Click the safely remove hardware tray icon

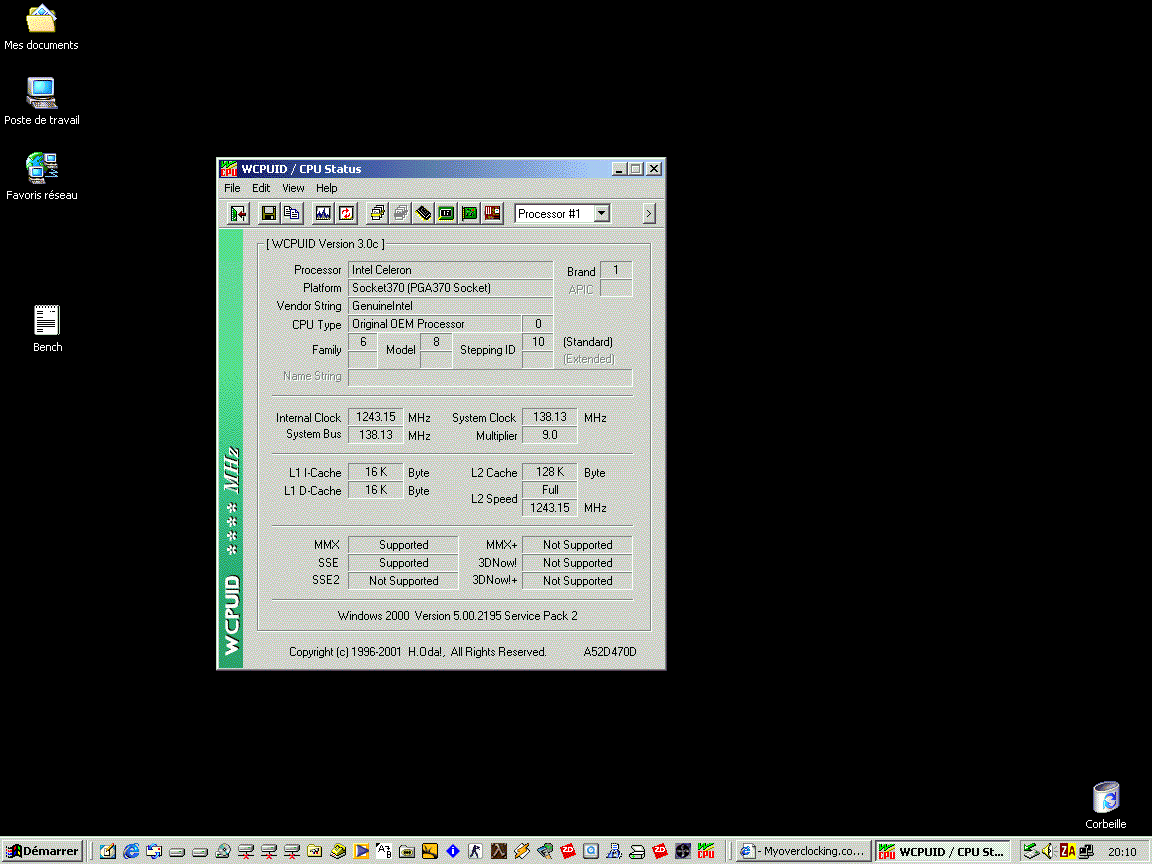point(1031,852)
